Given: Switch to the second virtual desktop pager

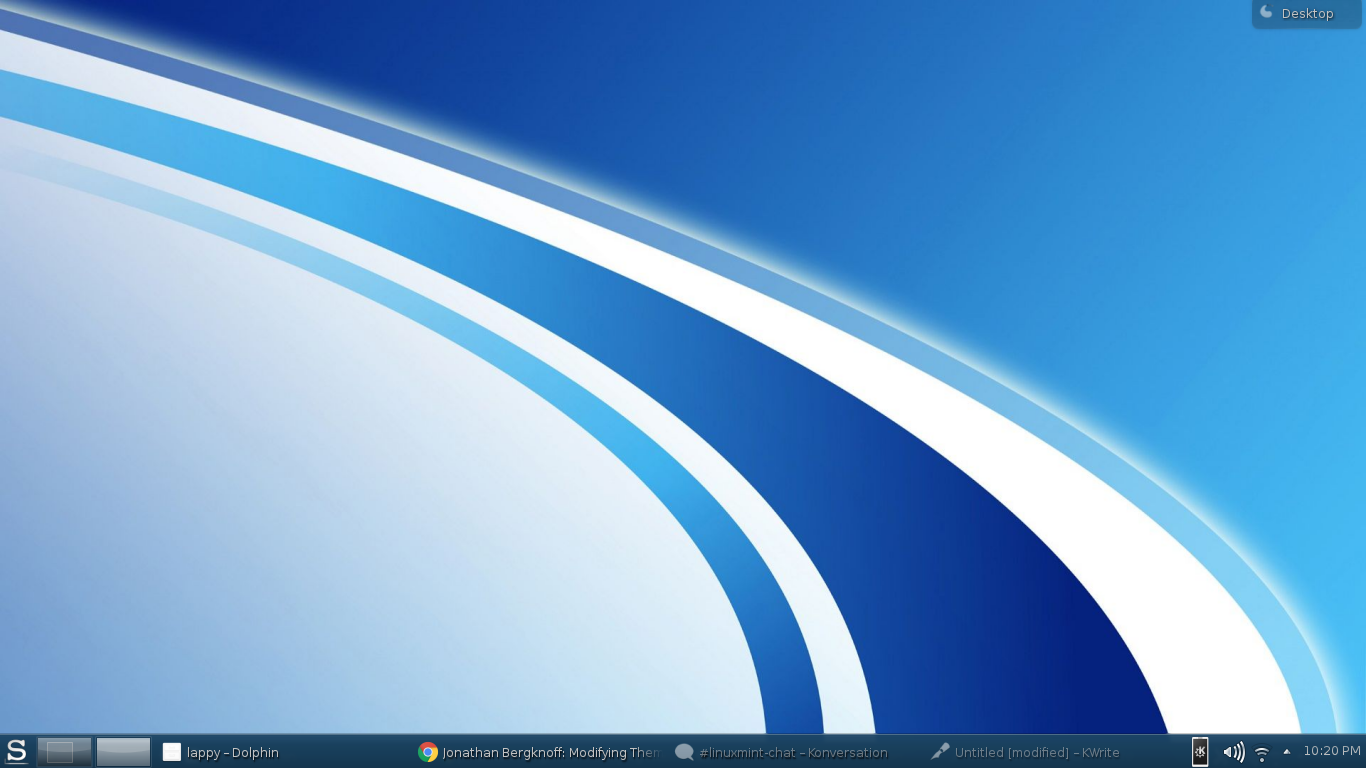Looking at the screenshot, I should 123,752.
